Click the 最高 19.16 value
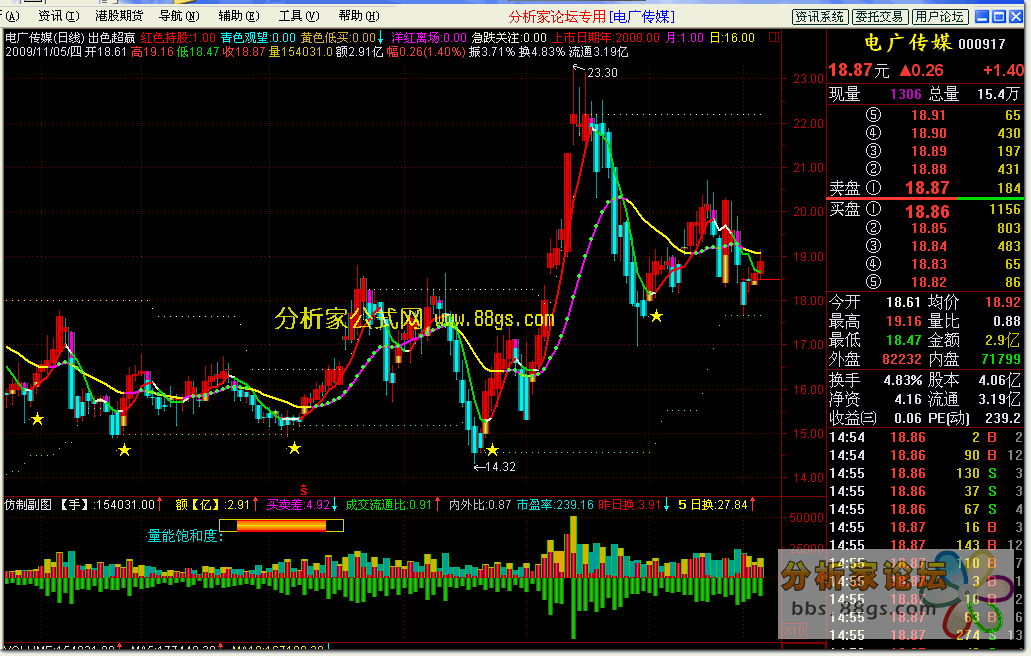This screenshot has height=656, width=1031. [x=903, y=321]
